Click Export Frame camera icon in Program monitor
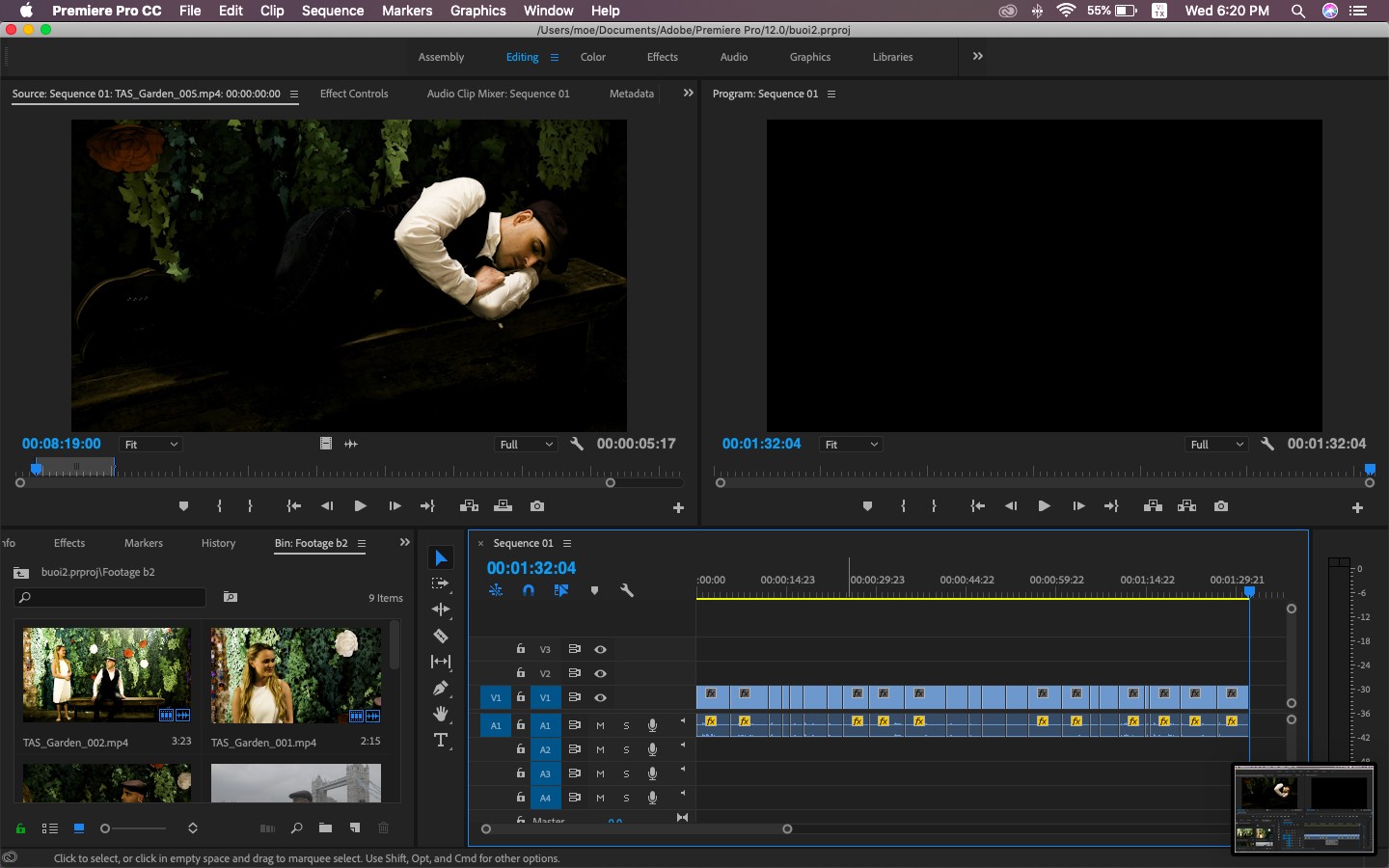The image size is (1389, 868). [x=1221, y=506]
